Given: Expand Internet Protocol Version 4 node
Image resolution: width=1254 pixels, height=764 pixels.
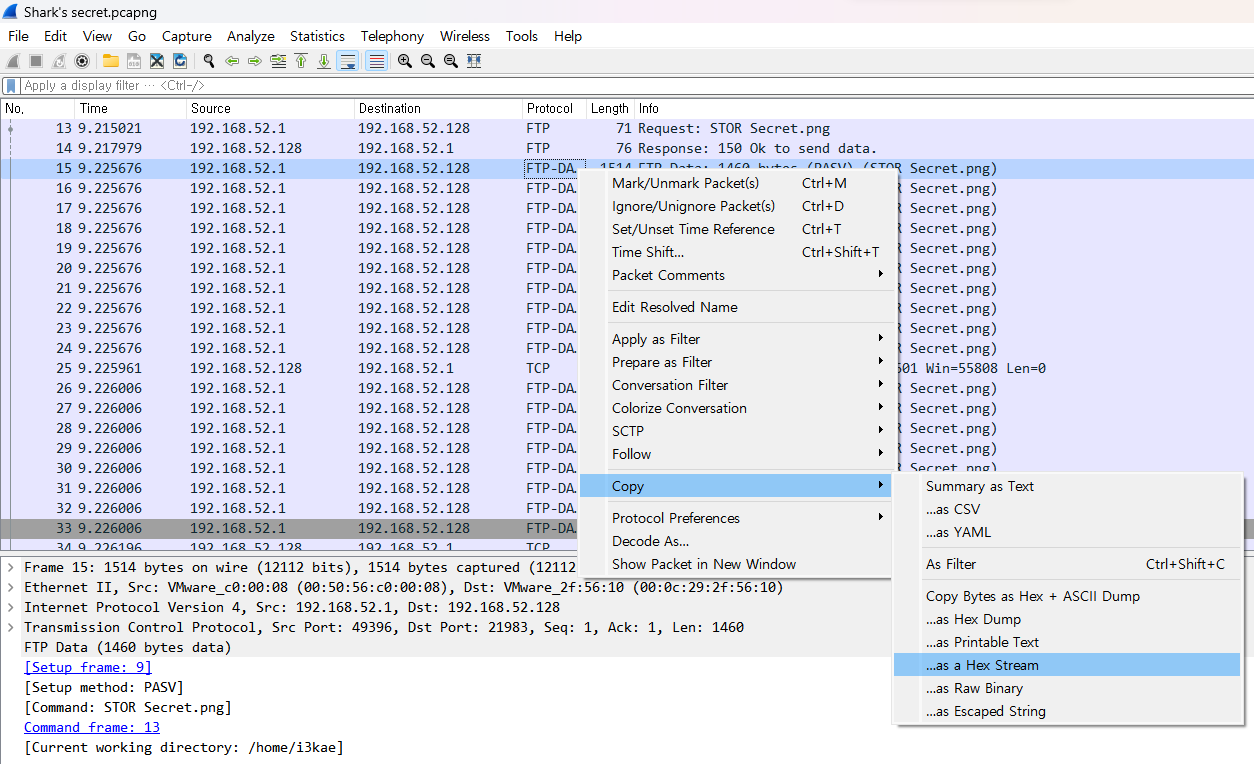Looking at the screenshot, I should pyautogui.click(x=10, y=607).
